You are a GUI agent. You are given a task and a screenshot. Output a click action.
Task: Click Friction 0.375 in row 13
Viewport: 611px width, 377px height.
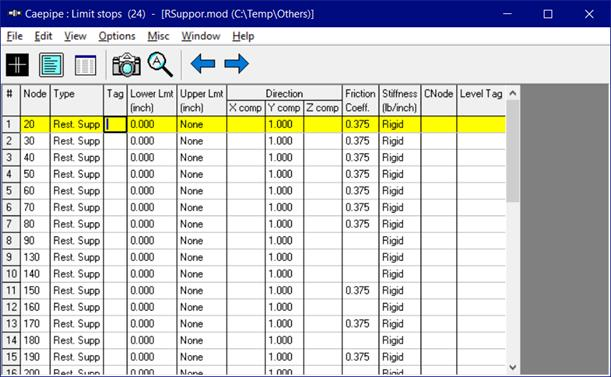(x=360, y=324)
